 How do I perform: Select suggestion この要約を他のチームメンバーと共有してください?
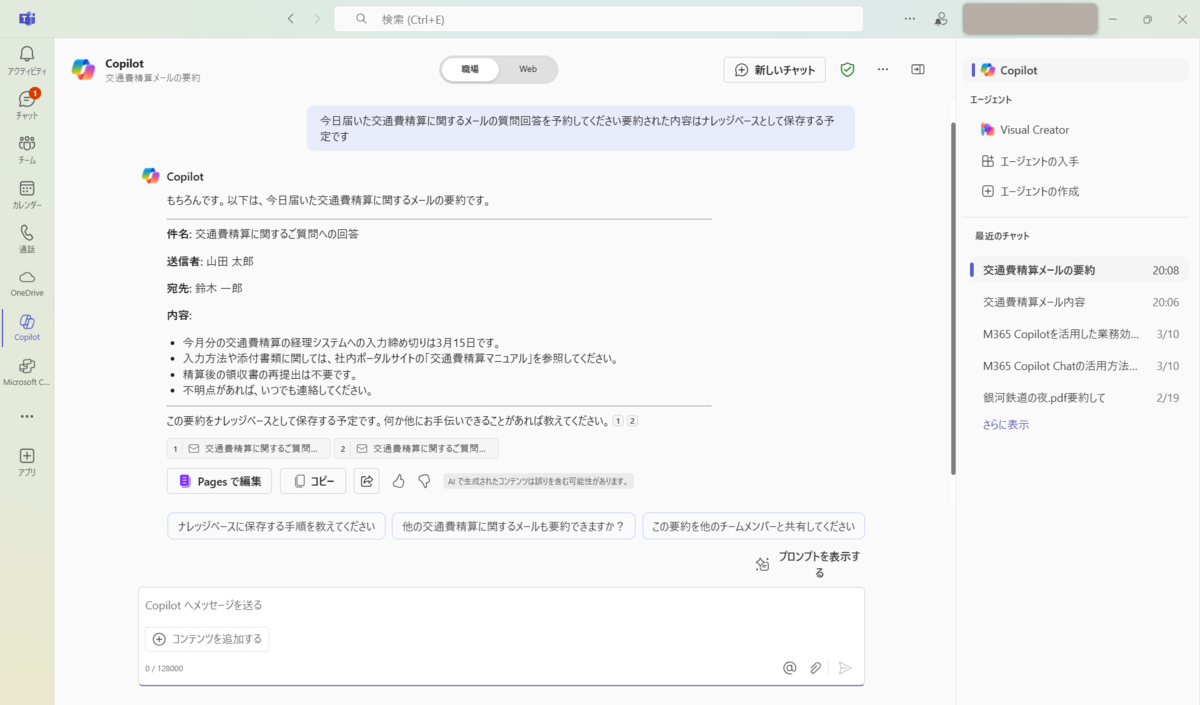[x=753, y=526]
